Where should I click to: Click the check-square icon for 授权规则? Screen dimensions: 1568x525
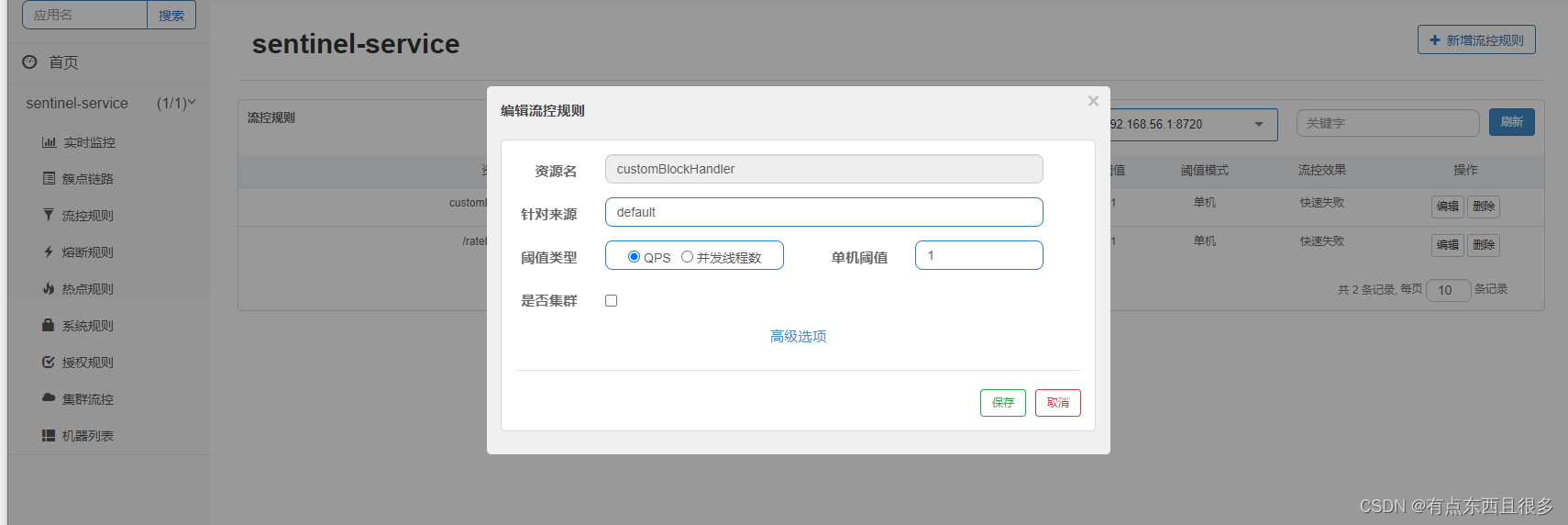point(49,362)
